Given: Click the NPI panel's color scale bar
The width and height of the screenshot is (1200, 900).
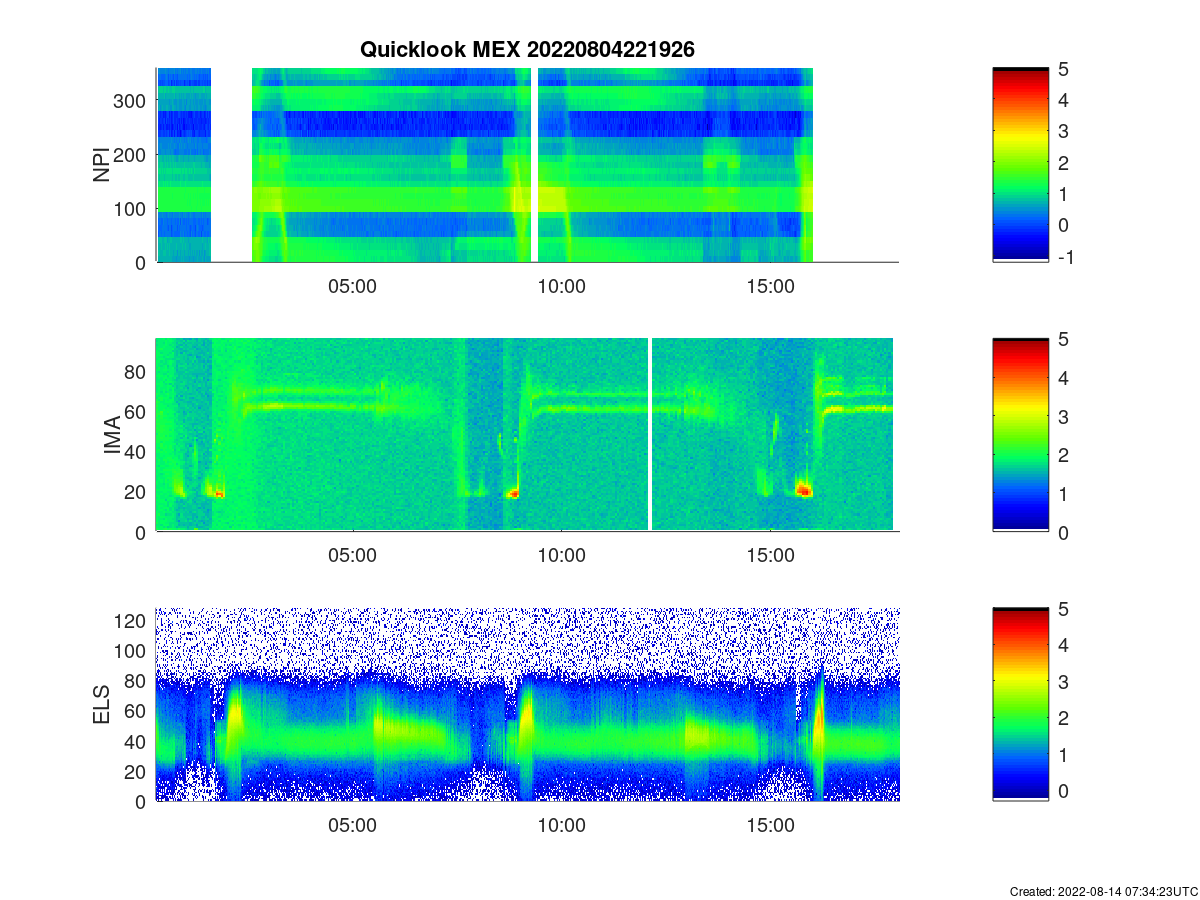Looking at the screenshot, I should [x=1020, y=165].
